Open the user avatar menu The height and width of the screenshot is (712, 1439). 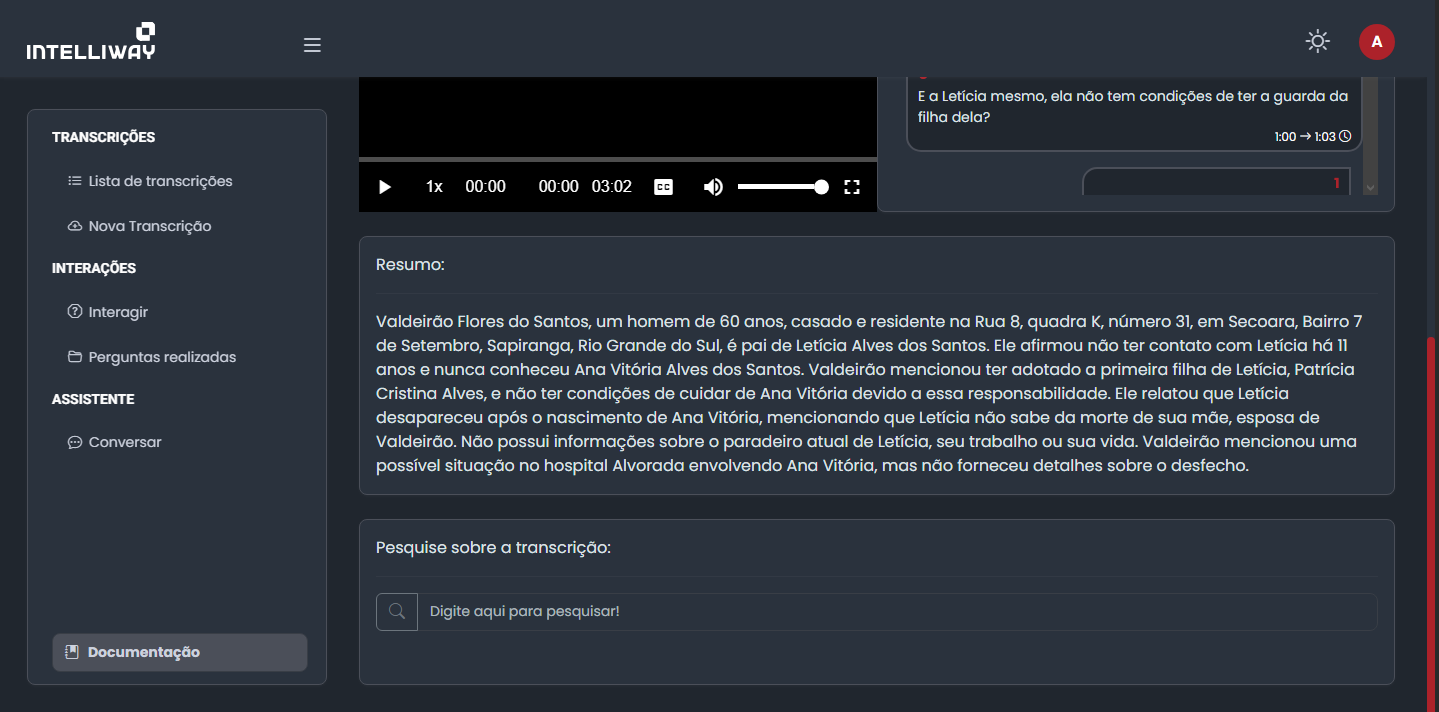(1376, 42)
